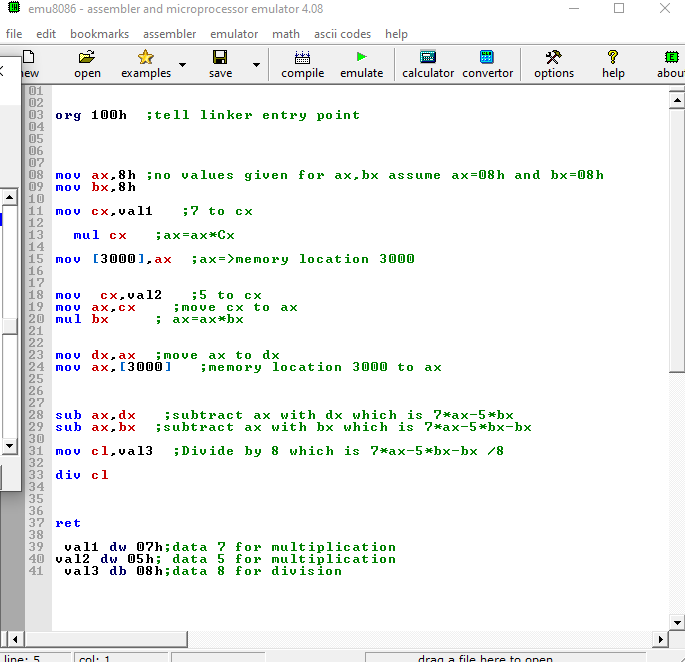This screenshot has width=685, height=662.
Task: Start emulation with the green play icon
Action: [x=361, y=57]
